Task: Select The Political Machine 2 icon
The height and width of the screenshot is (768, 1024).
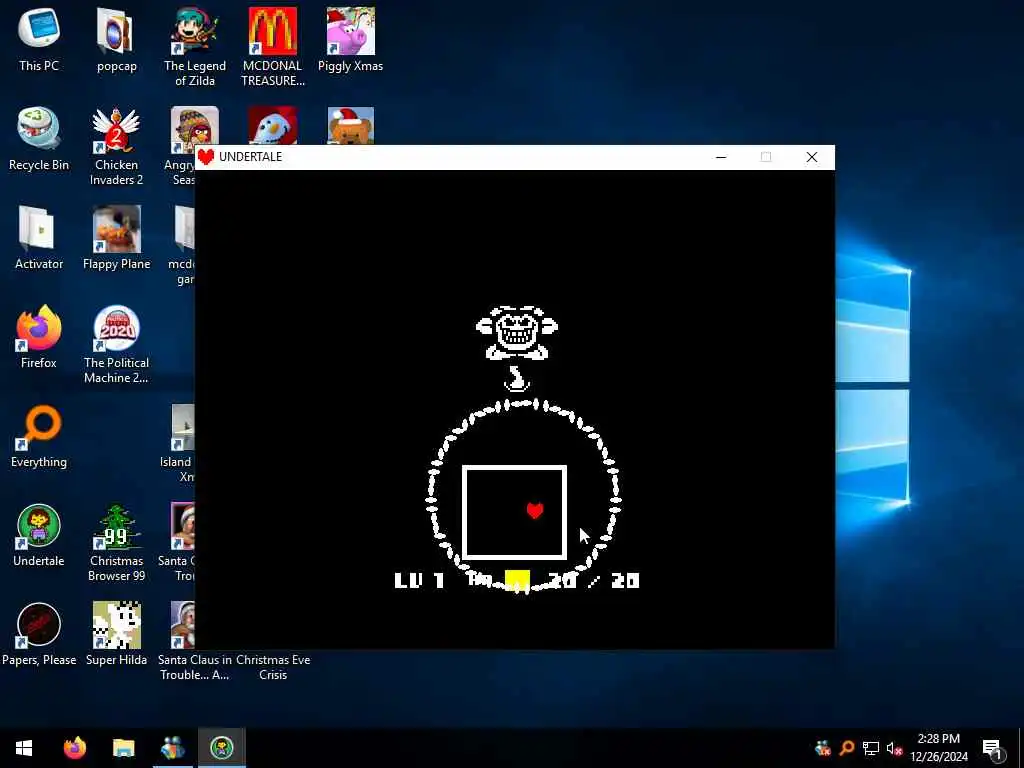Action: (x=116, y=344)
